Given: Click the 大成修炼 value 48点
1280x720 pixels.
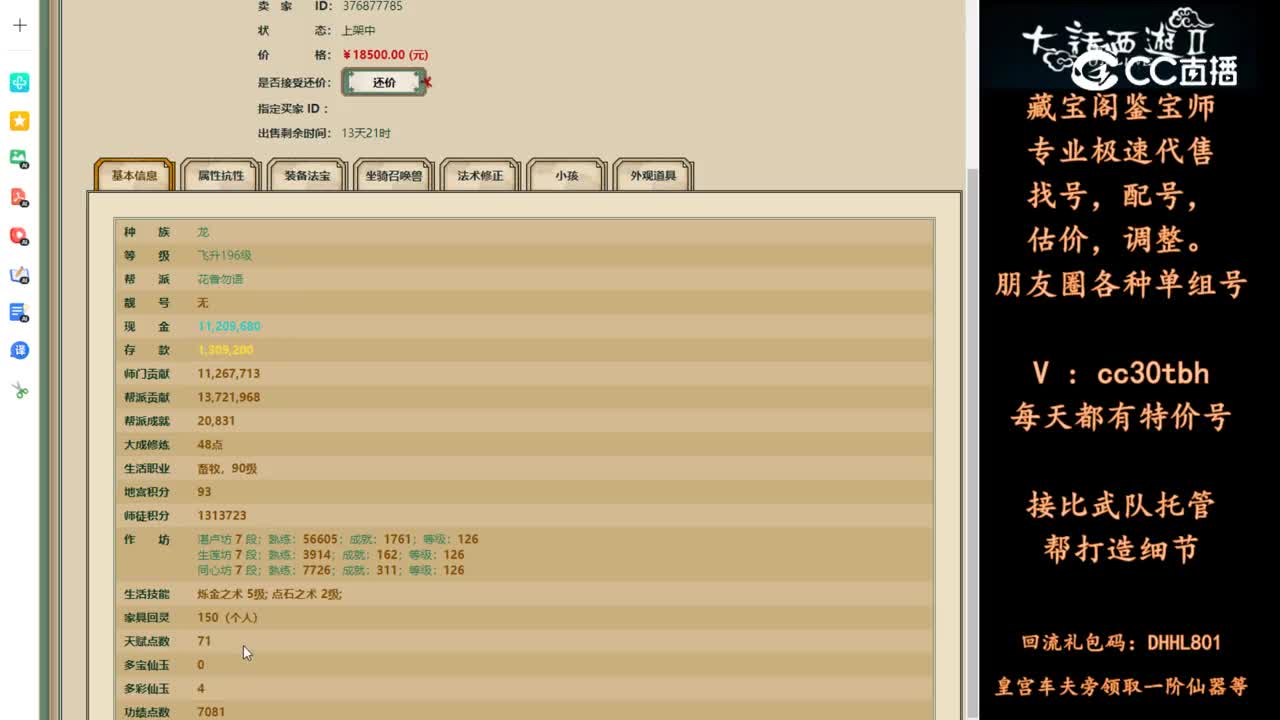Looking at the screenshot, I should [x=210, y=445].
